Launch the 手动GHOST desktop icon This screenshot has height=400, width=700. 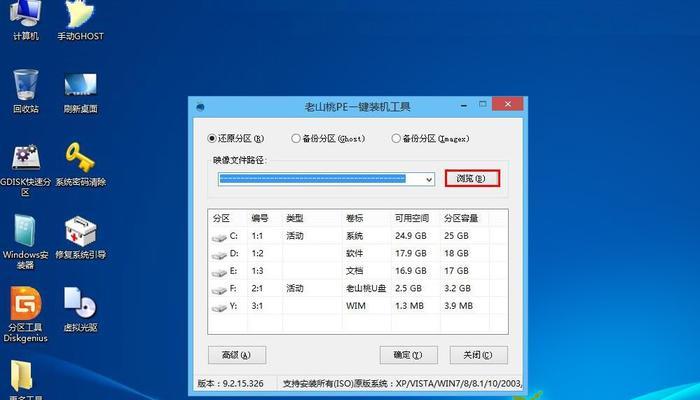pos(80,20)
